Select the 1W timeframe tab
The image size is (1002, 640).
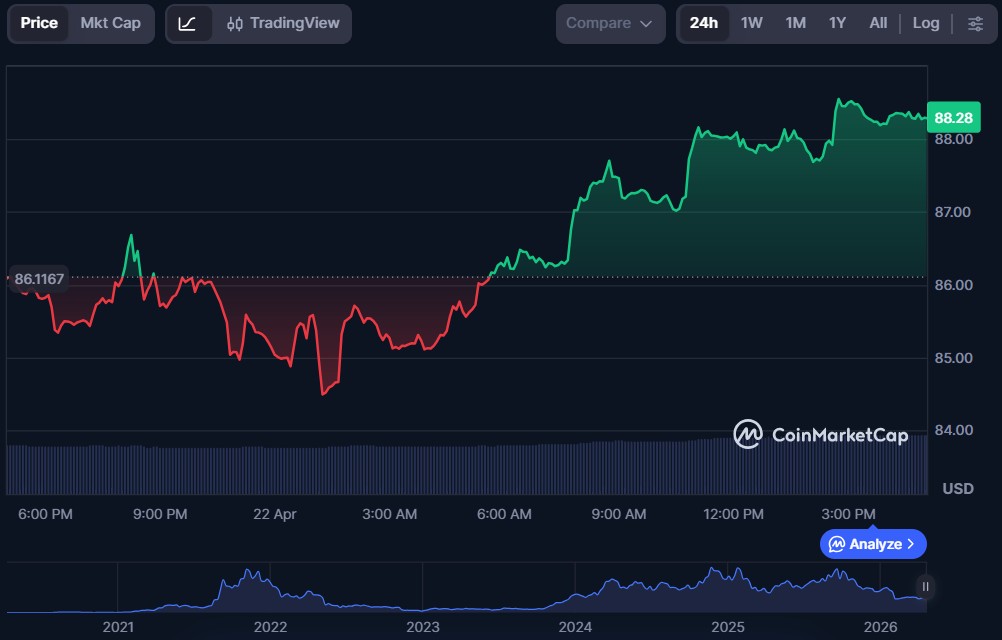751,23
